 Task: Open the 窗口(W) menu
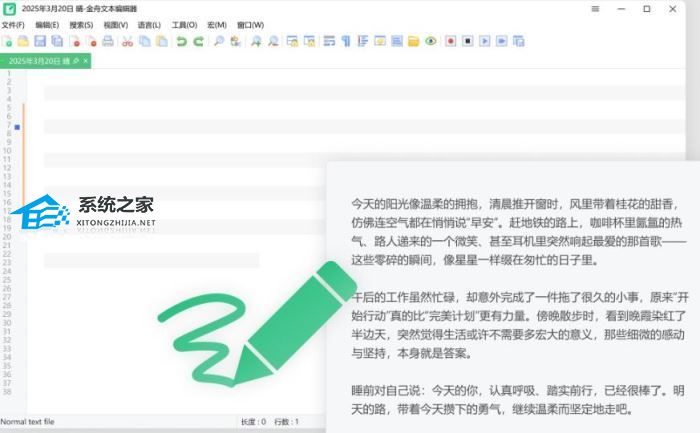point(250,25)
